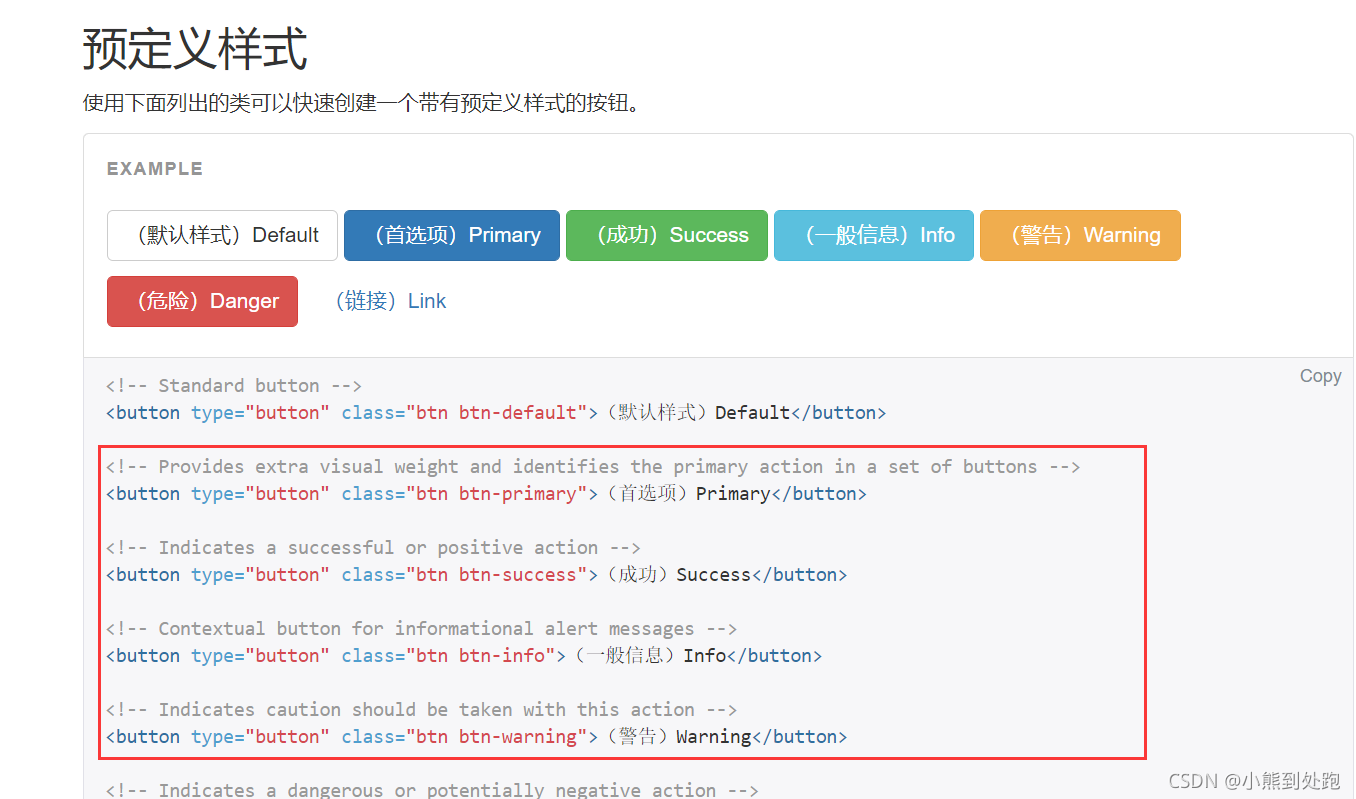Click the Indicates a successful action comment
1356x799 pixels.
(x=370, y=547)
